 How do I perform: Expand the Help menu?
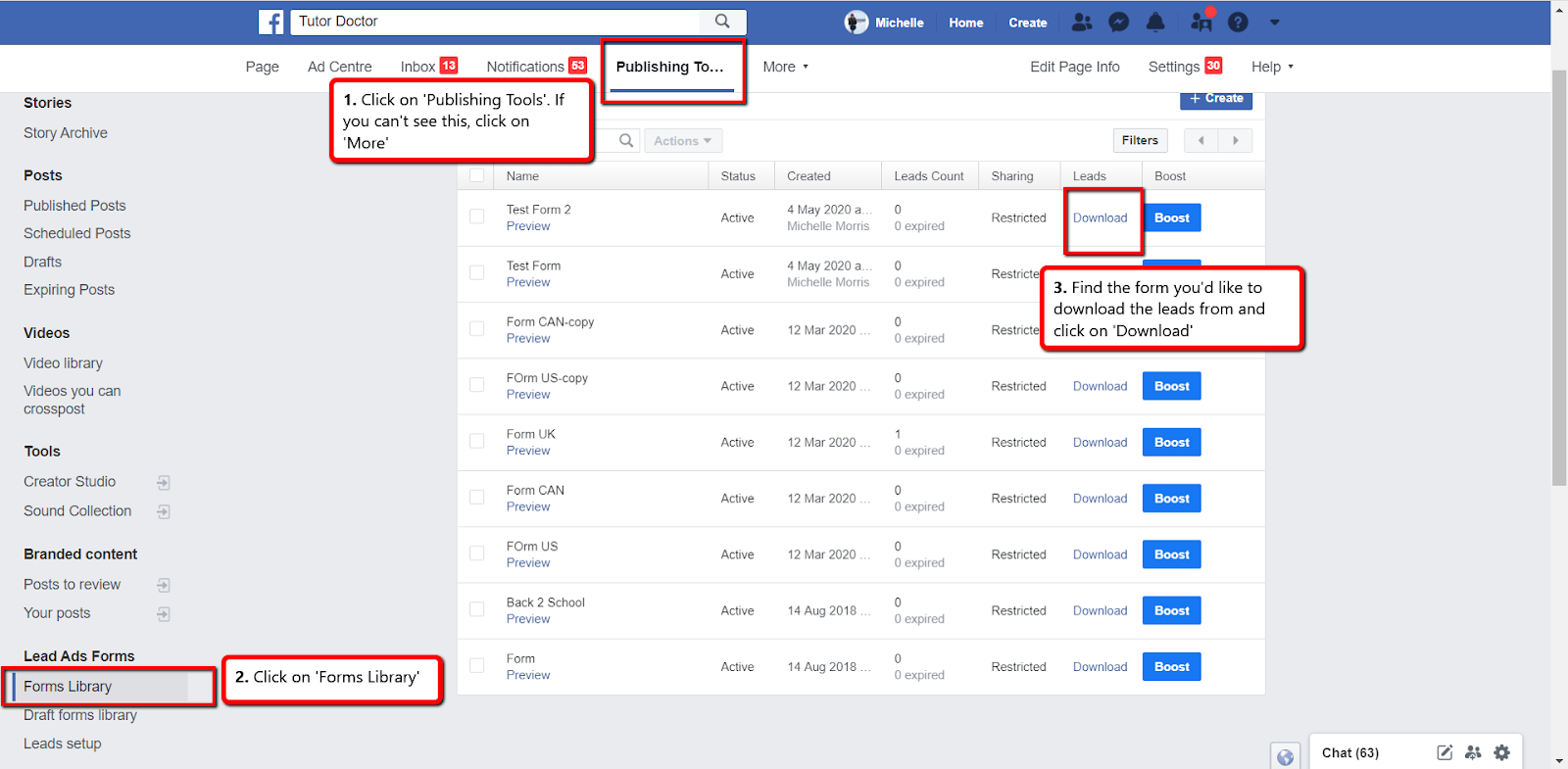[x=1272, y=67]
